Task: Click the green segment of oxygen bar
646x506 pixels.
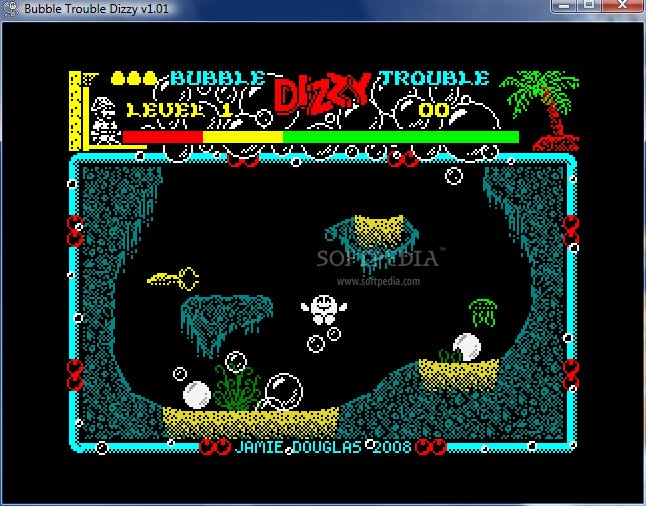Action: 400,137
